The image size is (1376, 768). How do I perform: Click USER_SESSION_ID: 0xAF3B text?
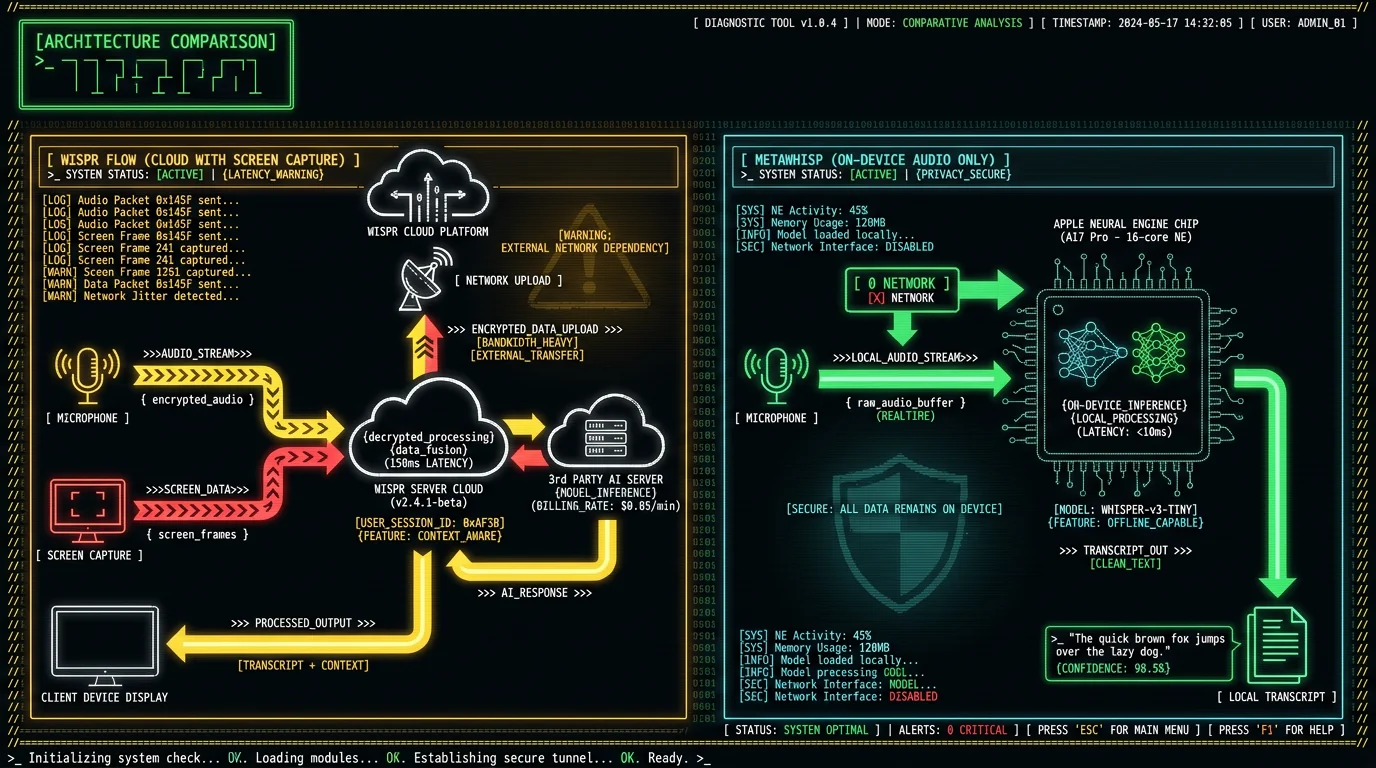coord(430,523)
